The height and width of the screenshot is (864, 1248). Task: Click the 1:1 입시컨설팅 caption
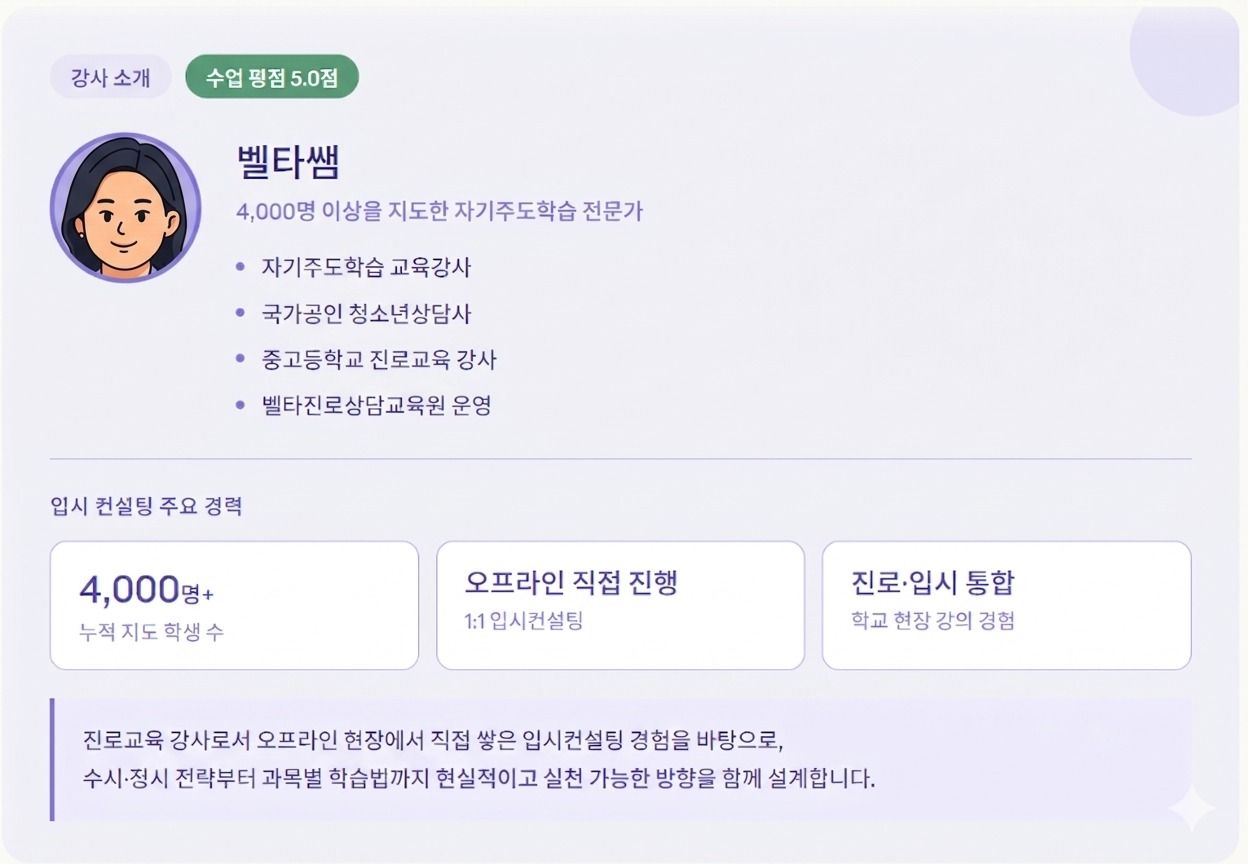(524, 621)
